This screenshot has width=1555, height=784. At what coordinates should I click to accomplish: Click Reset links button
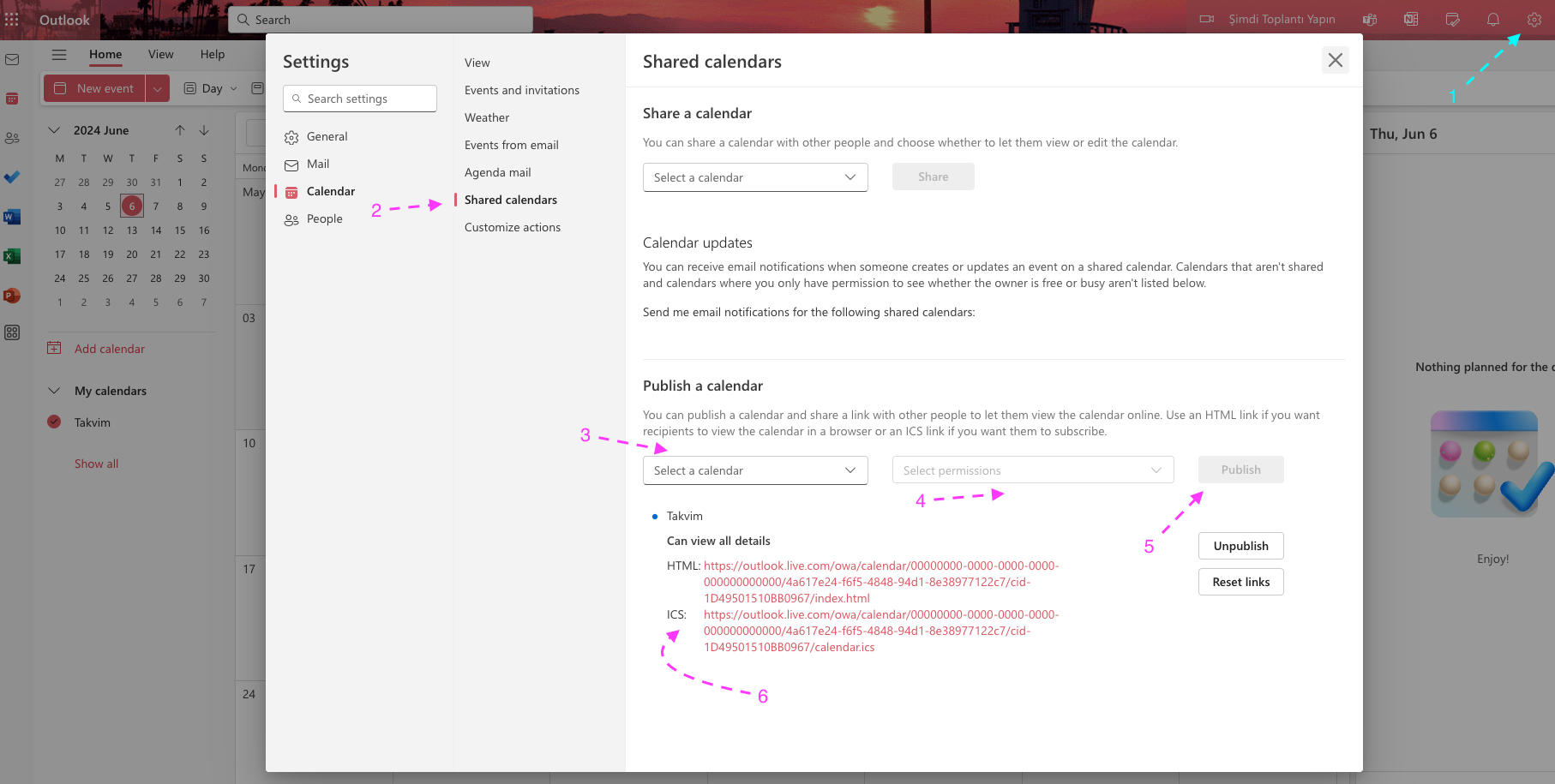1241,582
